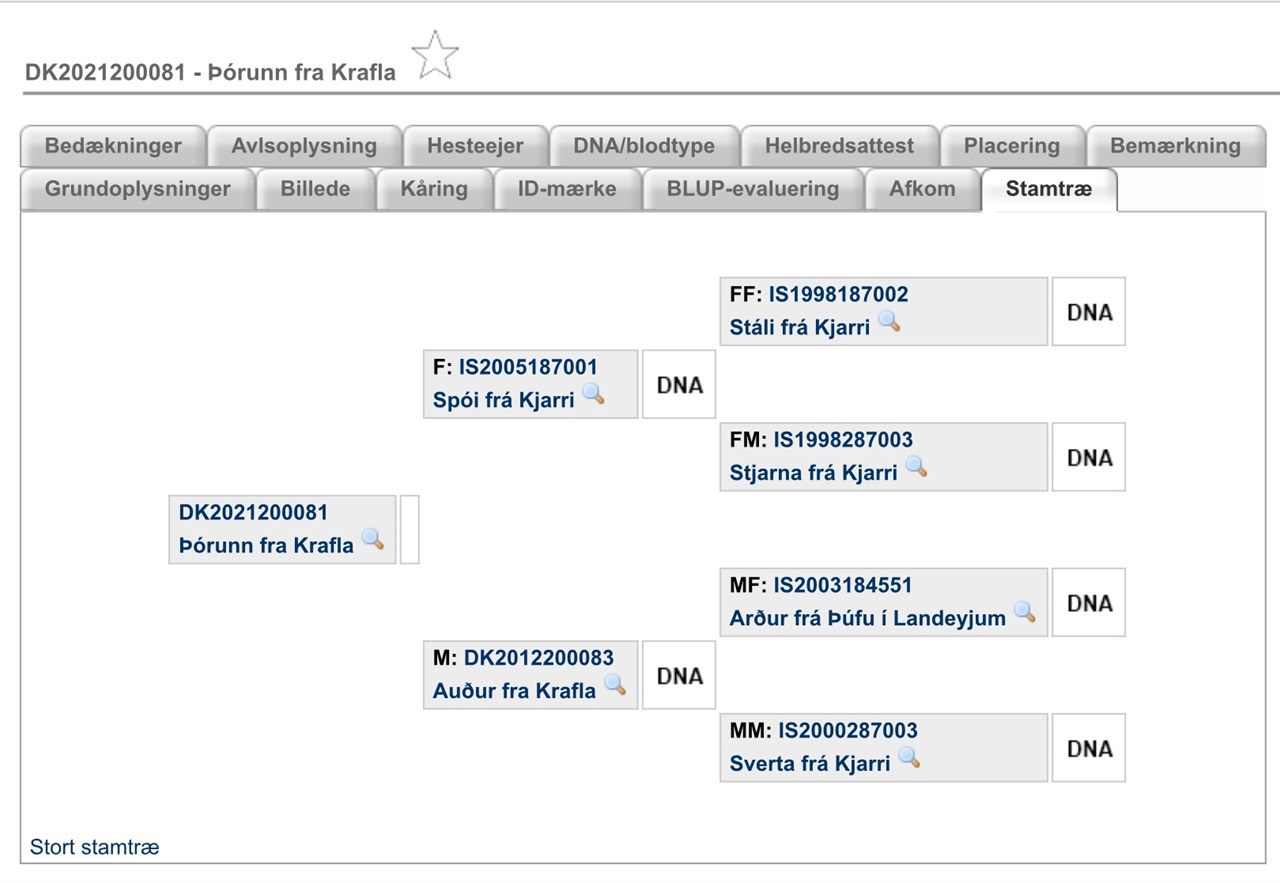Open the Billede tab
The height and width of the screenshot is (883, 1280).
(x=315, y=189)
